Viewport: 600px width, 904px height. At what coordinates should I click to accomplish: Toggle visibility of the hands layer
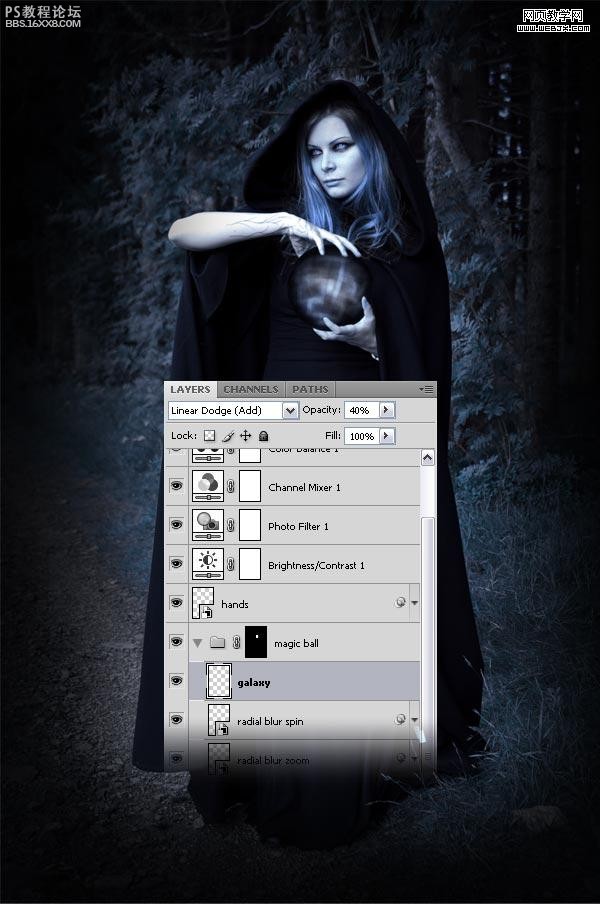[177, 602]
